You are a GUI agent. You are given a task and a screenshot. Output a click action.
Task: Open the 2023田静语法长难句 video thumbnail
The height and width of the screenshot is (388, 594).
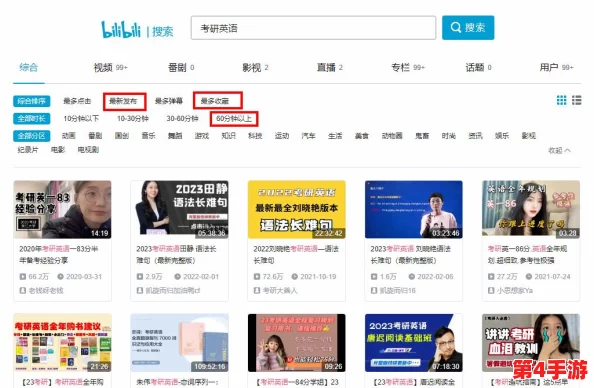(180, 210)
